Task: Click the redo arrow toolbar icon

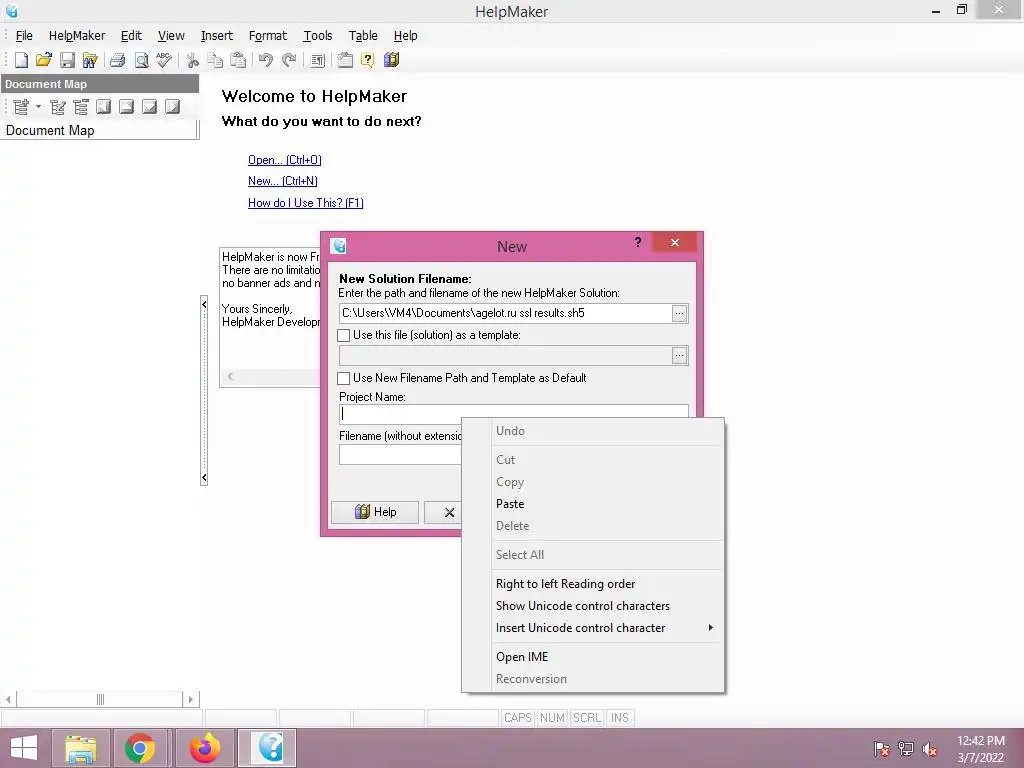Action: (x=289, y=60)
